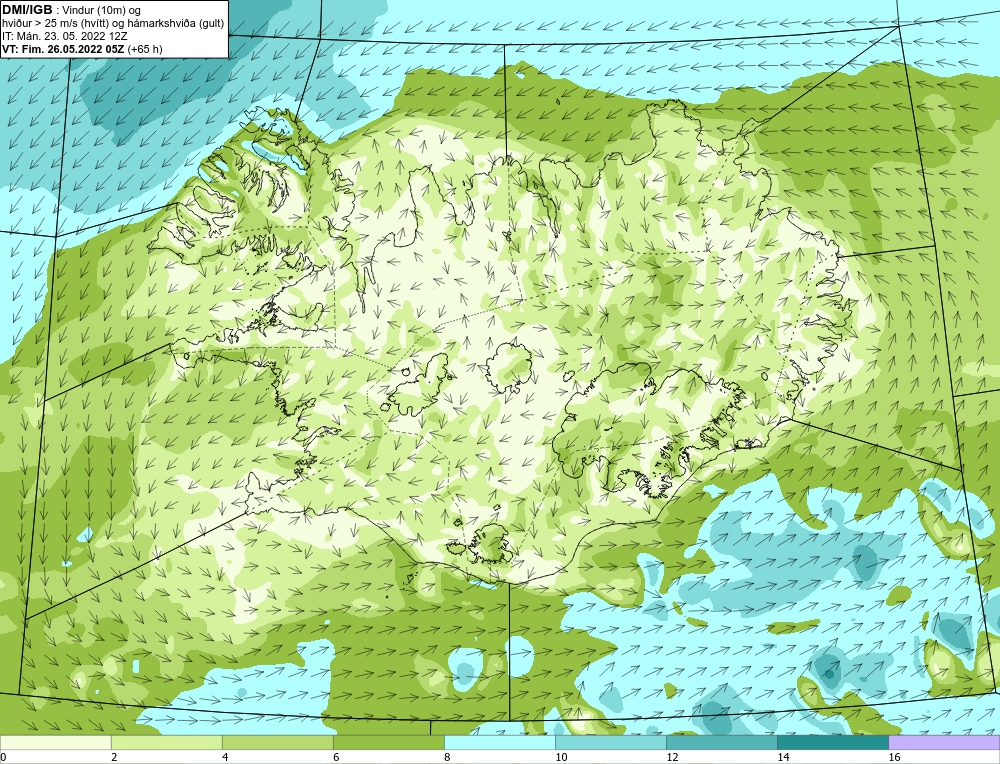Image resolution: width=1000 pixels, height=764 pixels.
Task: Click the 0–2 m/s pale yellow legend swatch
Action: (x=55, y=742)
